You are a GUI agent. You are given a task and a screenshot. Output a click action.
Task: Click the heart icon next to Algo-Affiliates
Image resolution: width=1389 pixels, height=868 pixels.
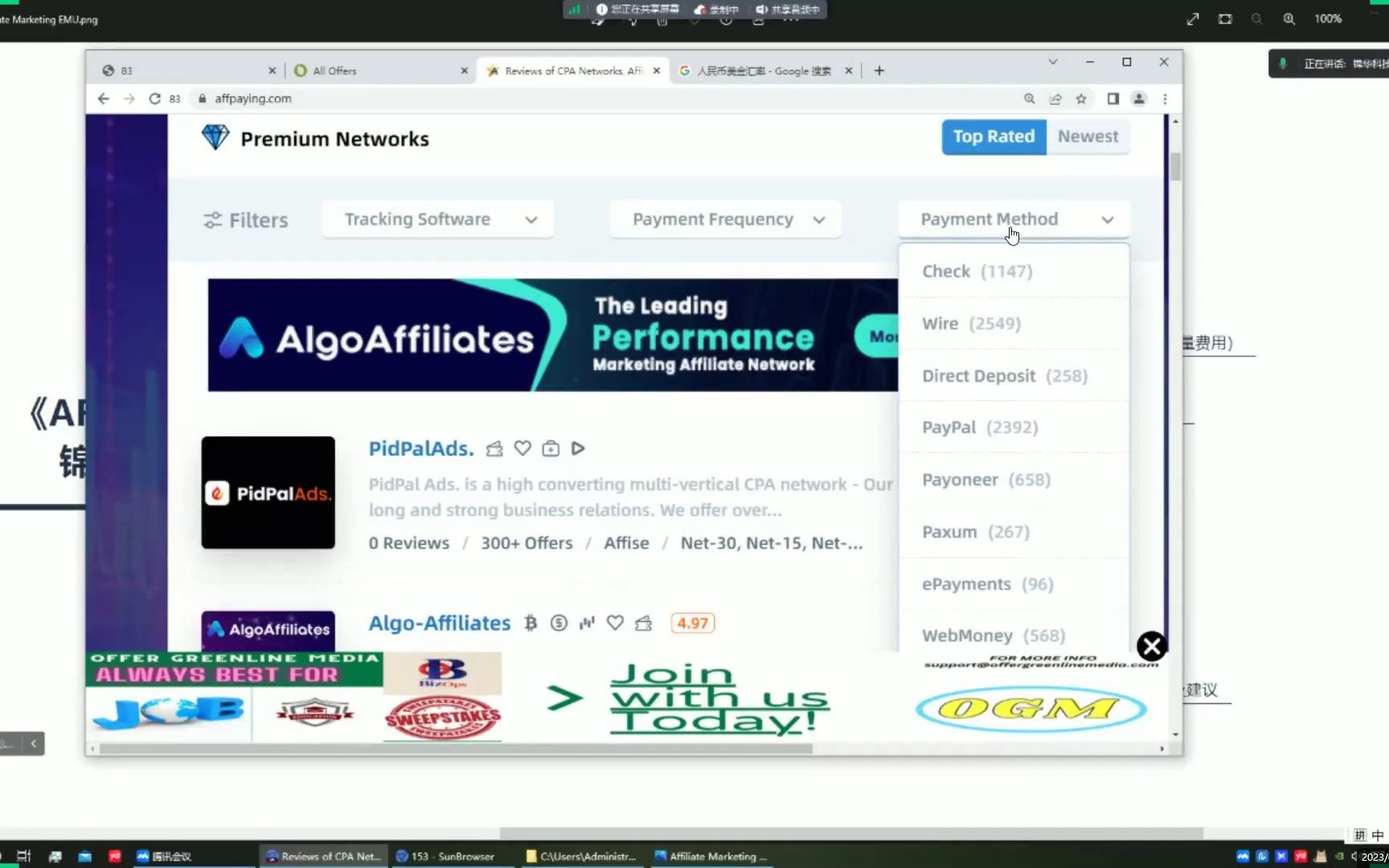click(615, 623)
